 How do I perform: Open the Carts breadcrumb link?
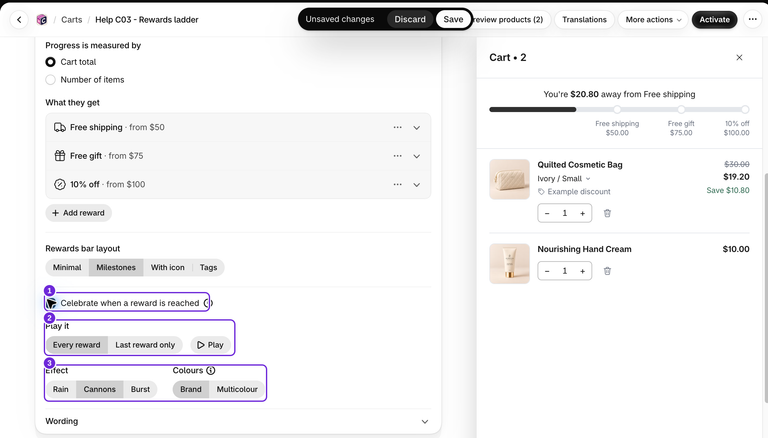(72, 20)
